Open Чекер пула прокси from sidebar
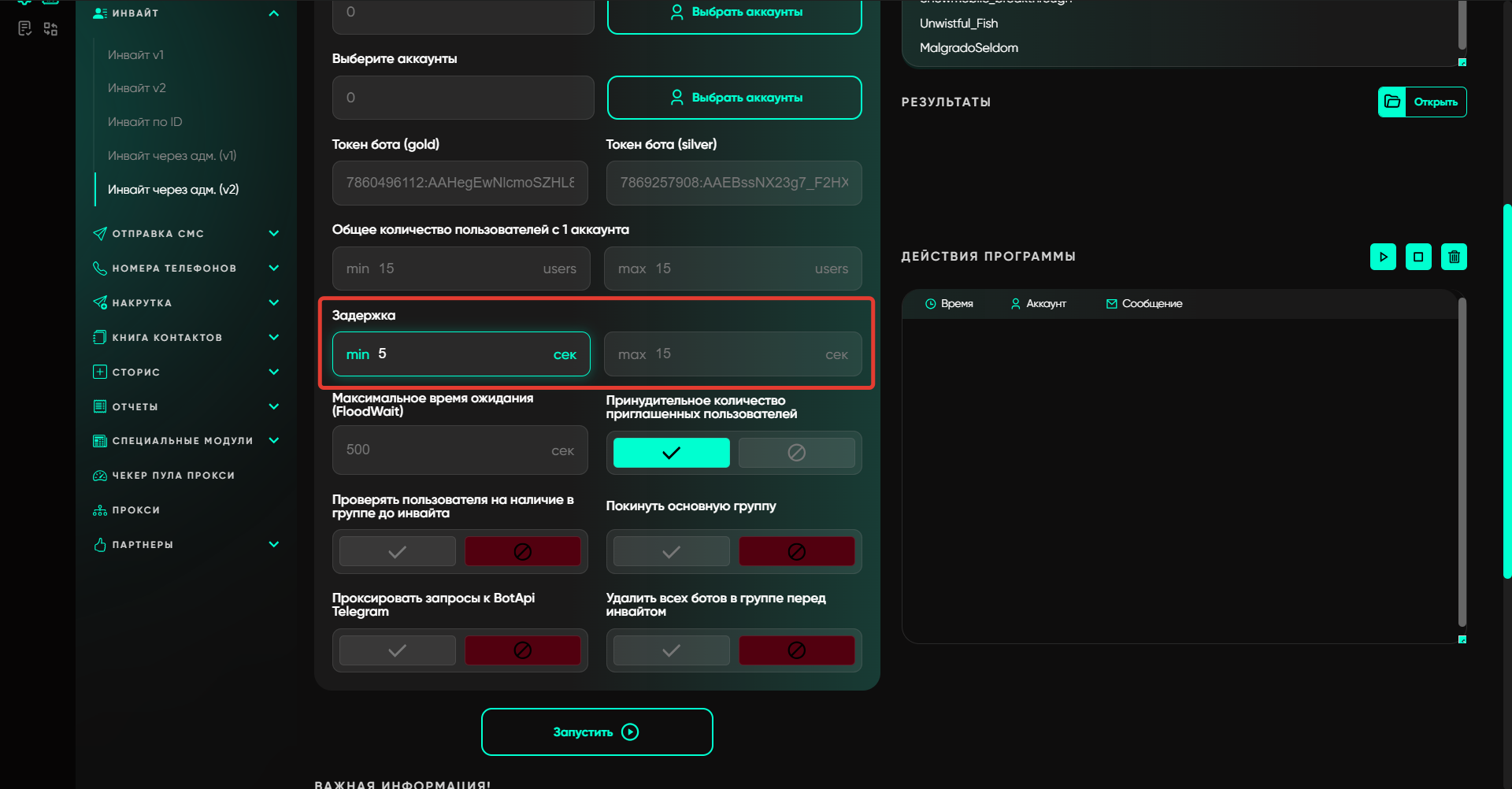1512x789 pixels. click(x=173, y=476)
